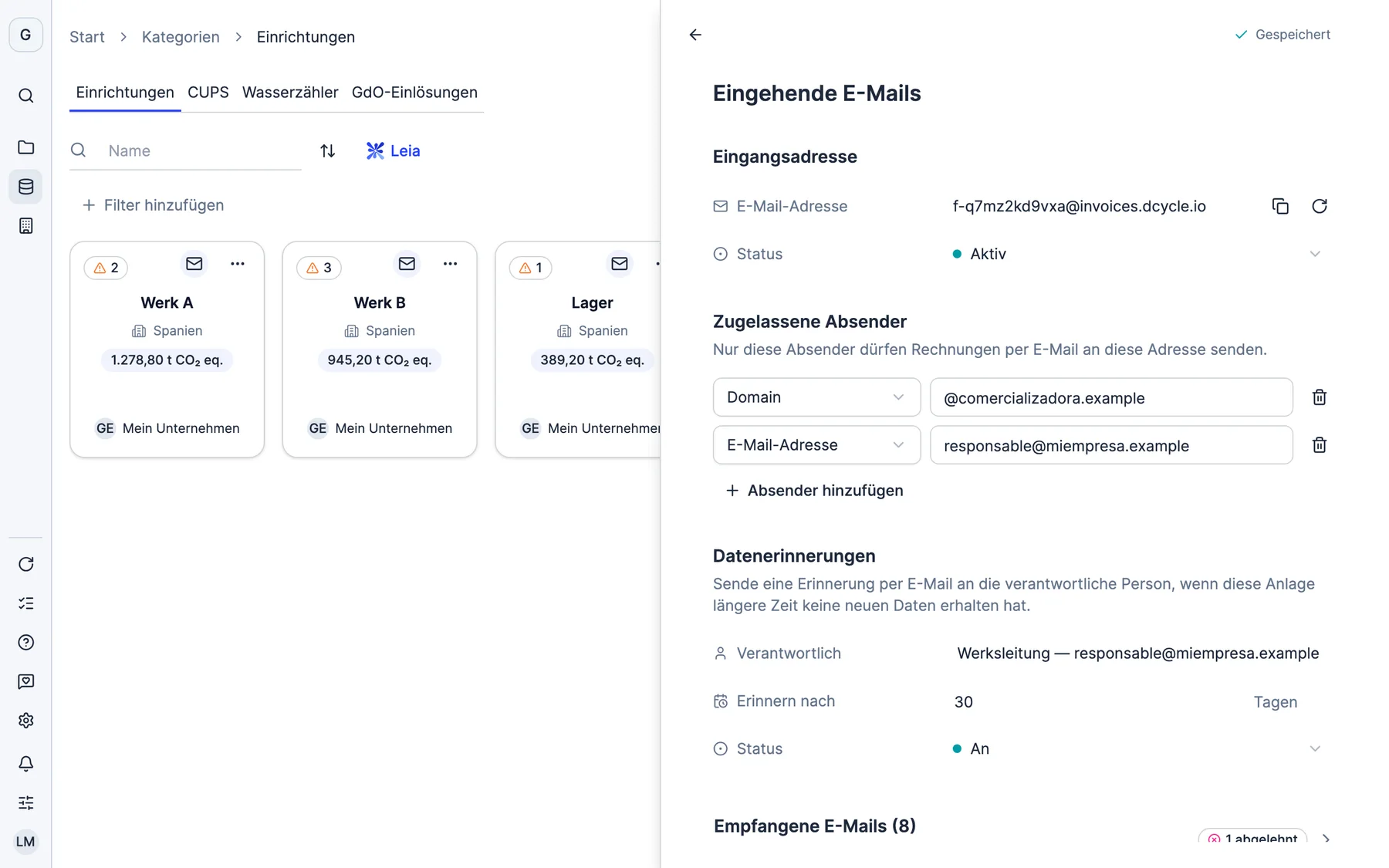1389x868 pixels.
Task: Go to Start breadcrumb
Action: tap(87, 37)
